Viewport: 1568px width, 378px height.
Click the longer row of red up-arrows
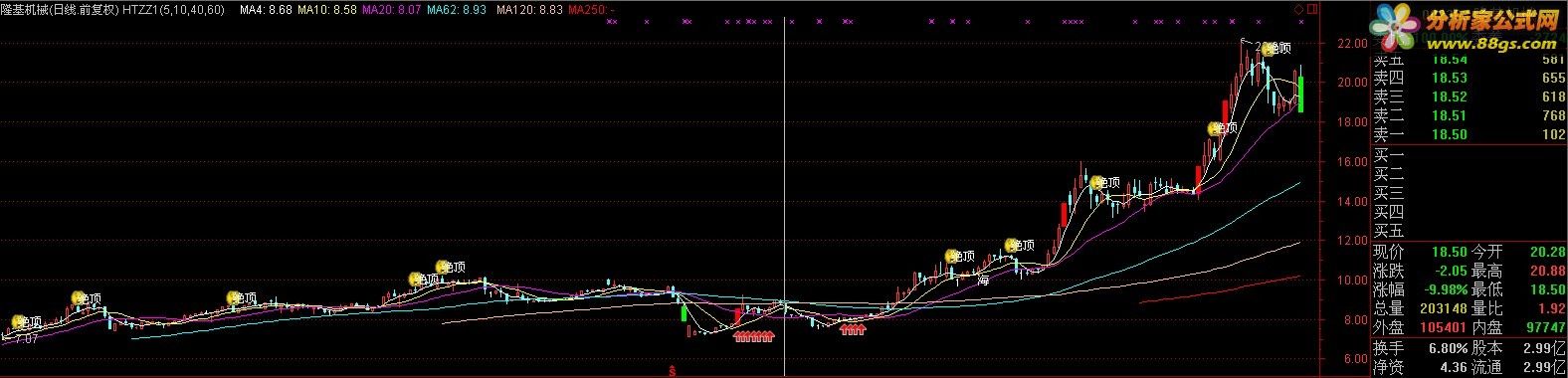click(x=753, y=336)
